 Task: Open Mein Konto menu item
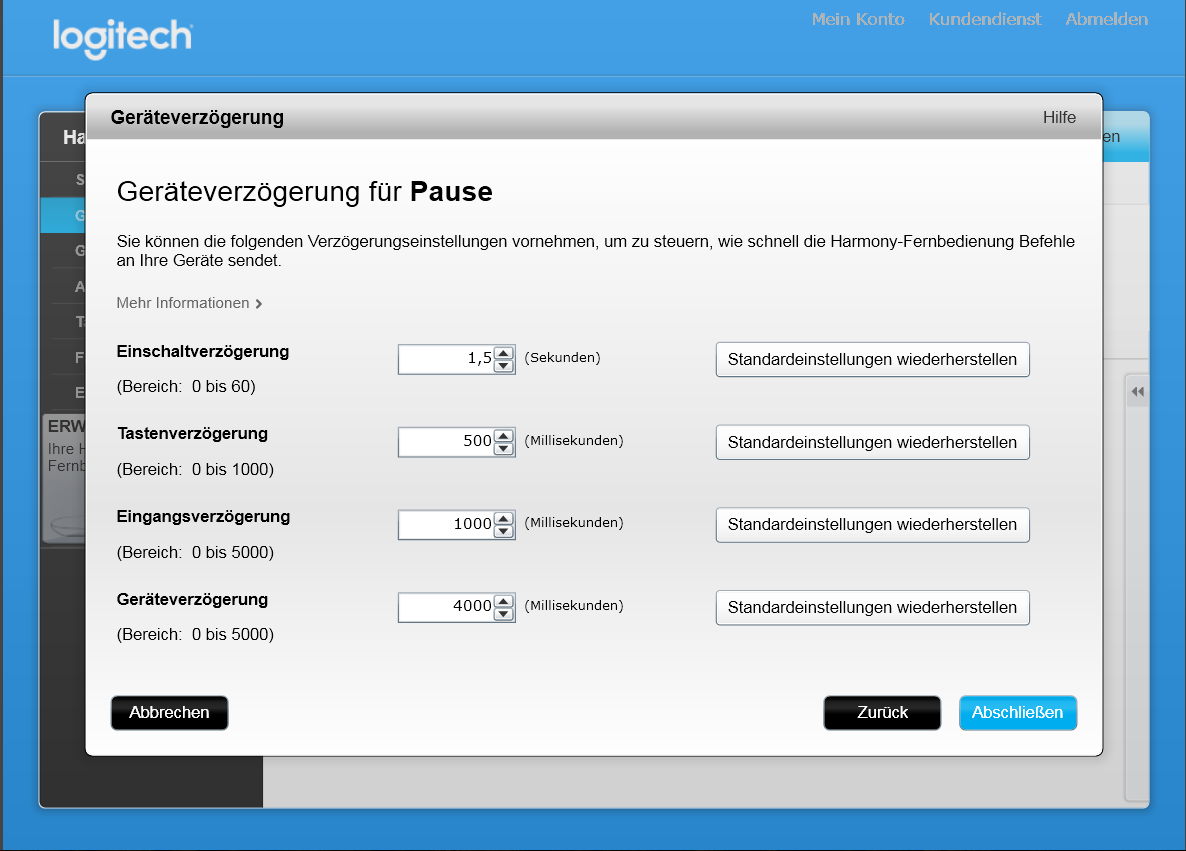click(858, 19)
